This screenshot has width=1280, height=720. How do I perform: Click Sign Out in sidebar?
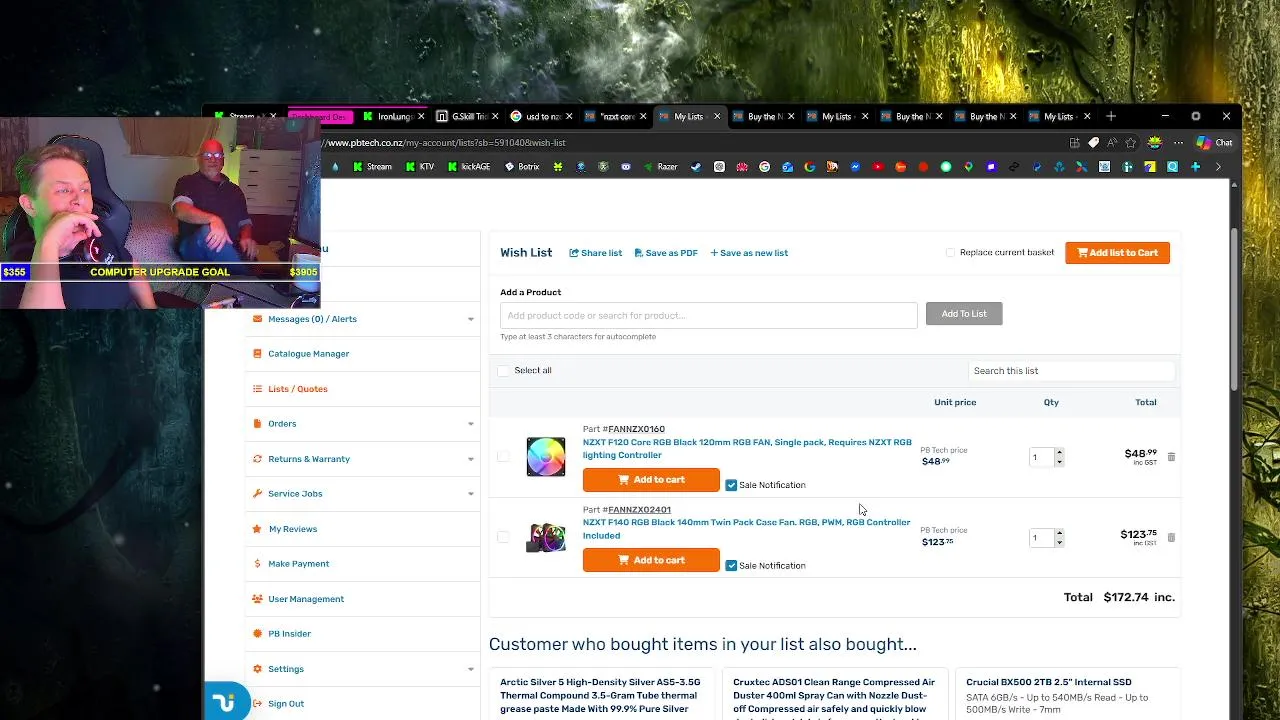[x=285, y=704]
